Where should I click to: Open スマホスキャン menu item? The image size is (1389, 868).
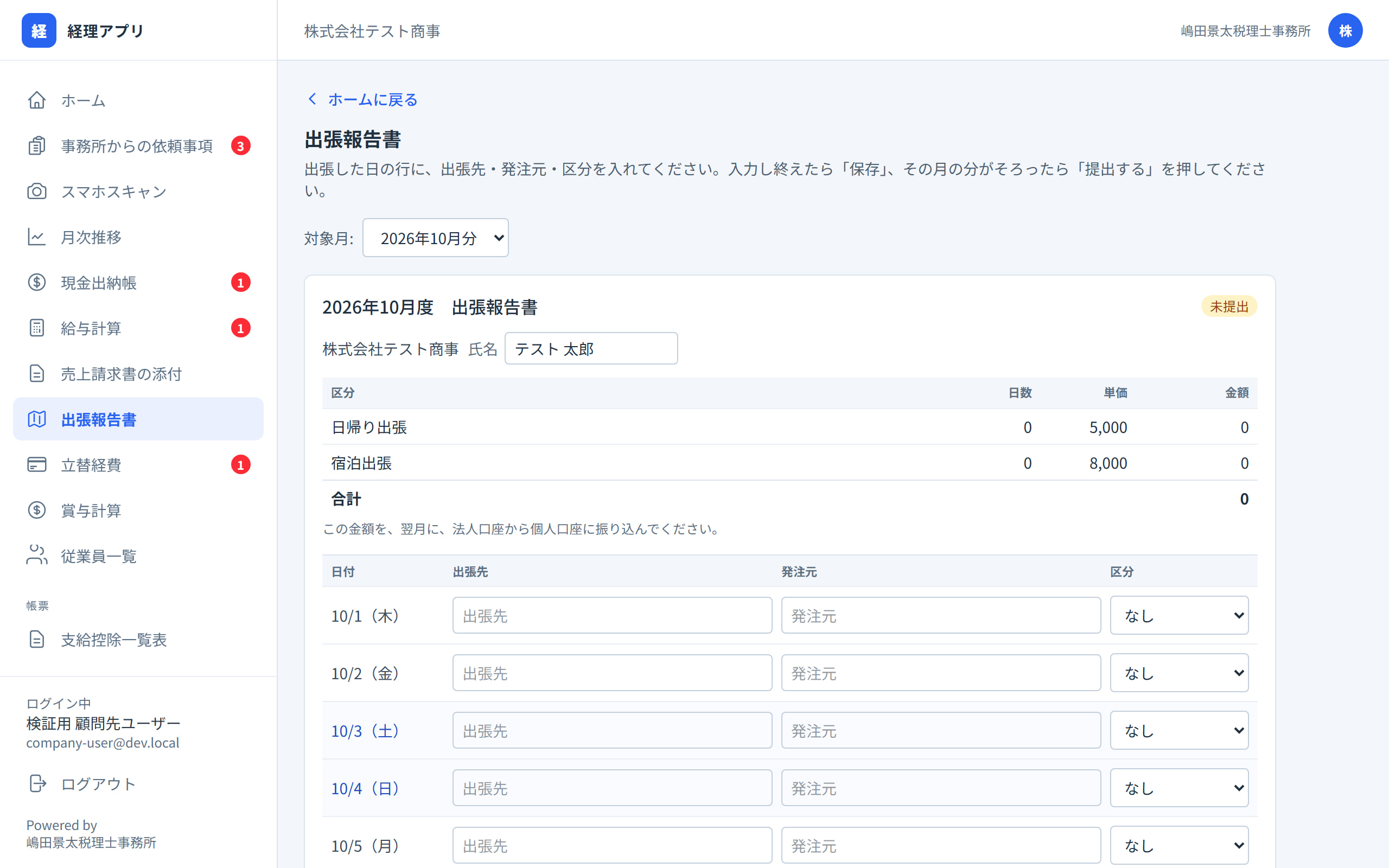[x=138, y=191]
